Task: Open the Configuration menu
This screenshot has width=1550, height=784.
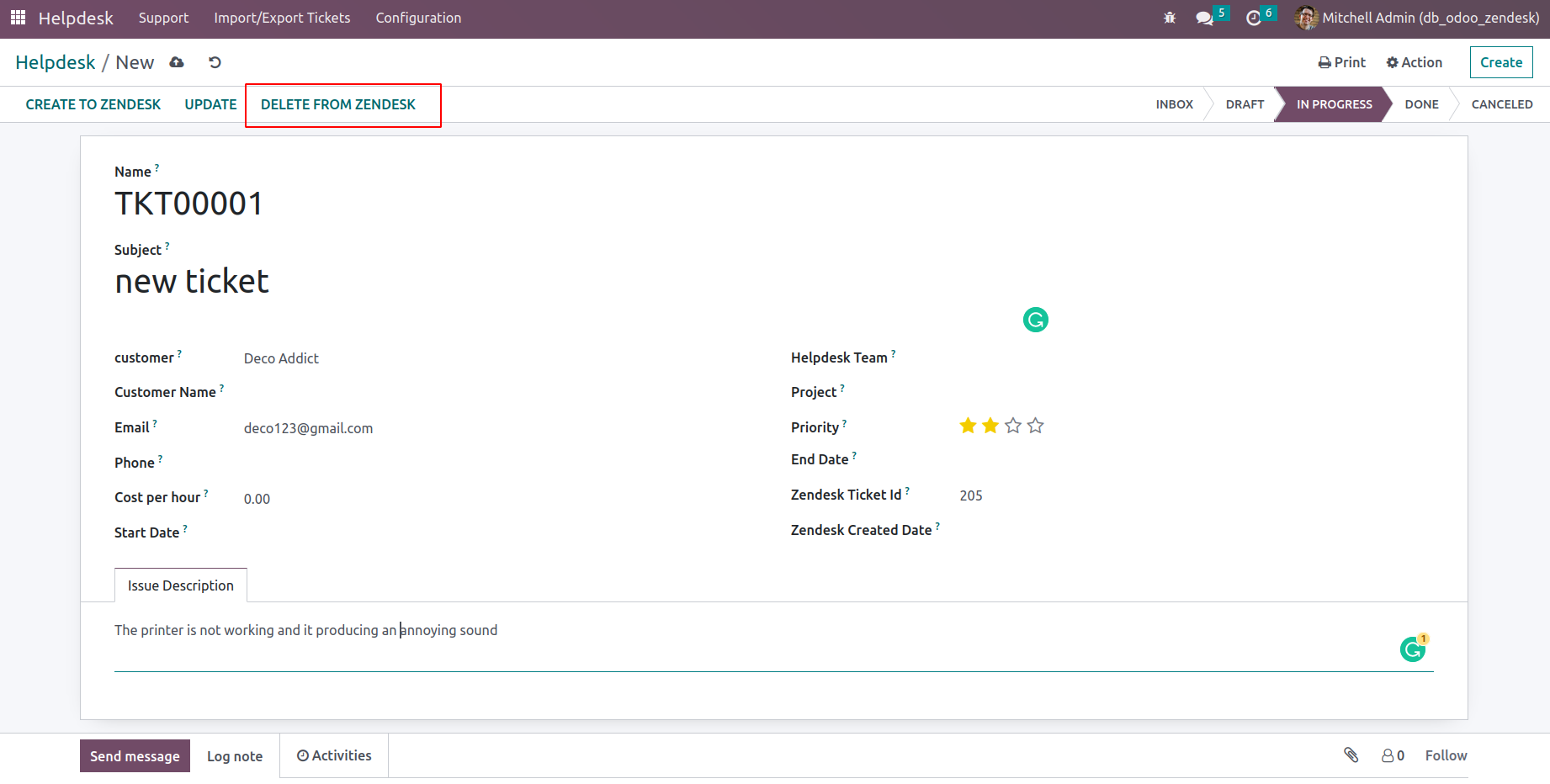Action: point(418,18)
